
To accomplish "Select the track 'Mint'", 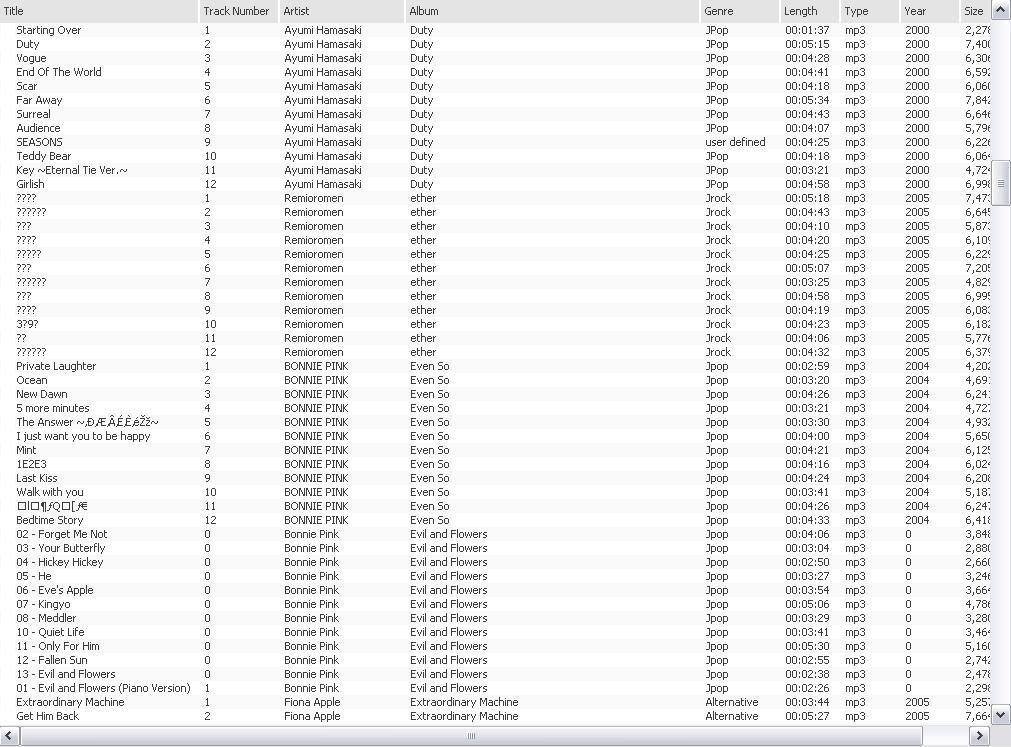I will [x=26, y=451].
